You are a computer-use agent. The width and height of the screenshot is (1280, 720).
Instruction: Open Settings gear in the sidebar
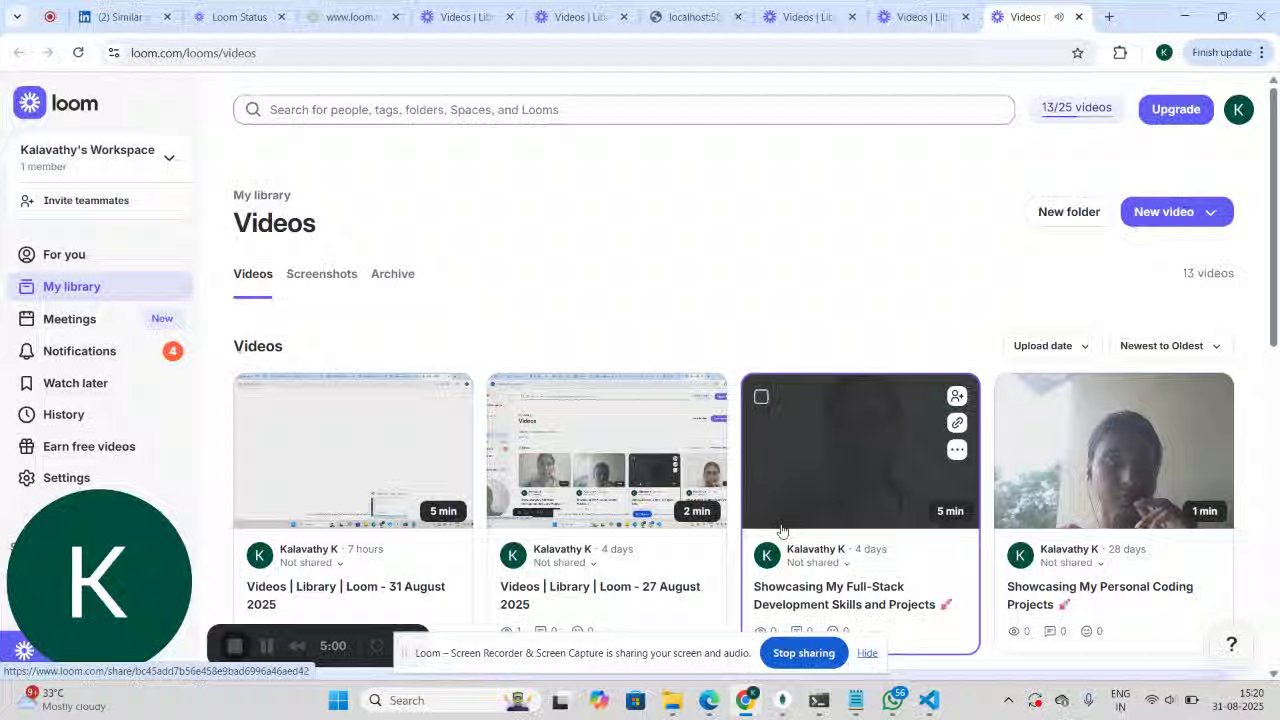point(27,478)
